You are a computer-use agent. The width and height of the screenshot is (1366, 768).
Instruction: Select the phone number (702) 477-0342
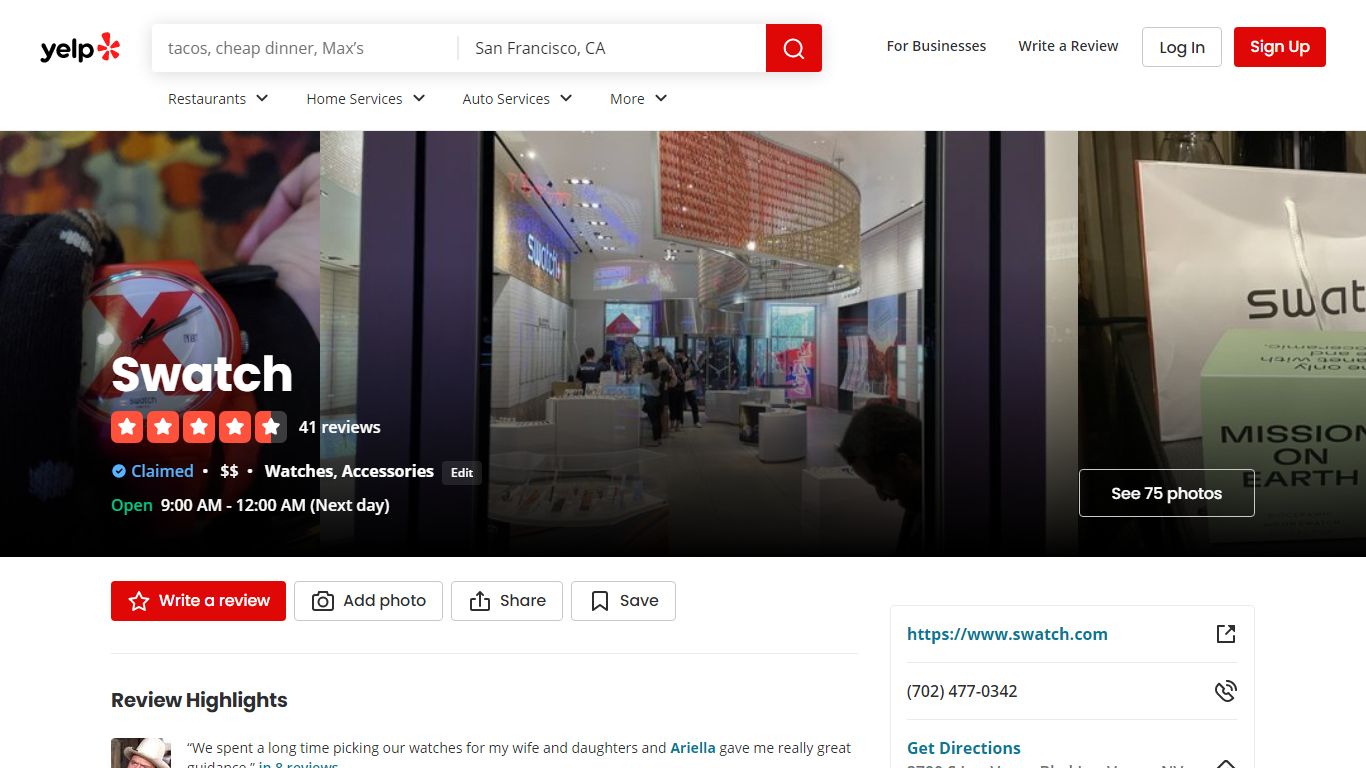(962, 691)
